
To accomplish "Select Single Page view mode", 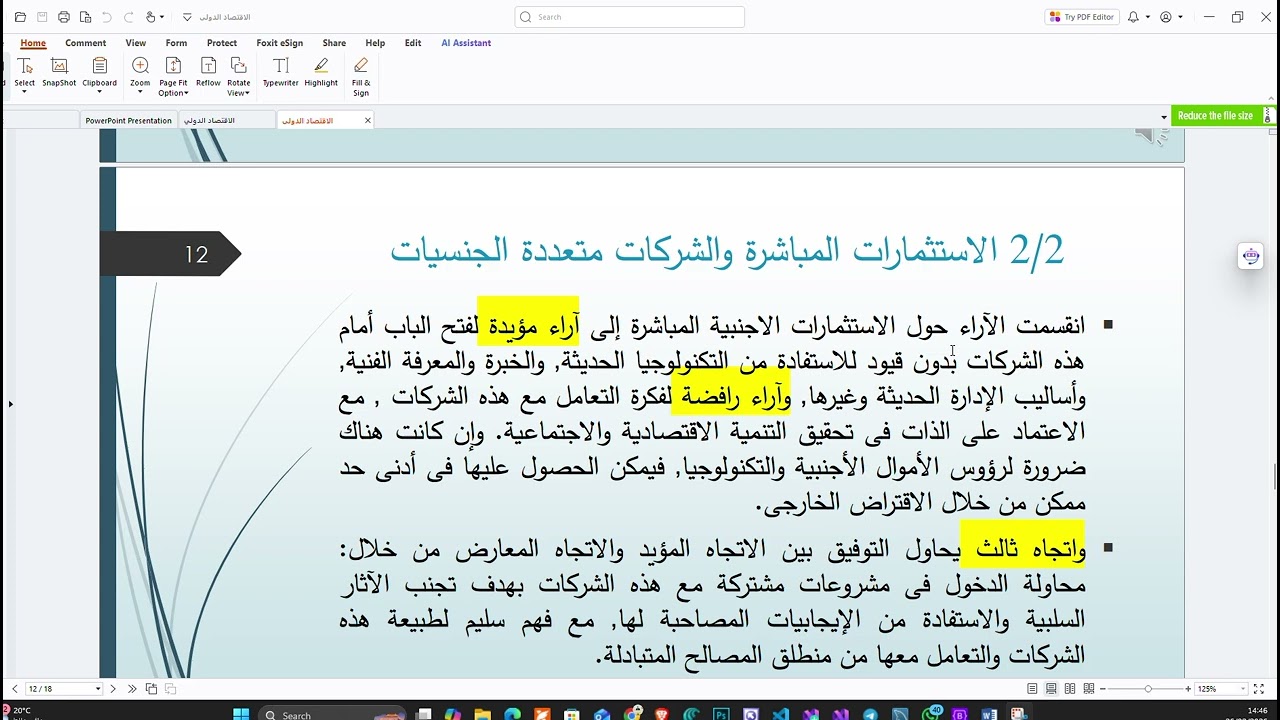I will click(x=1032, y=689).
